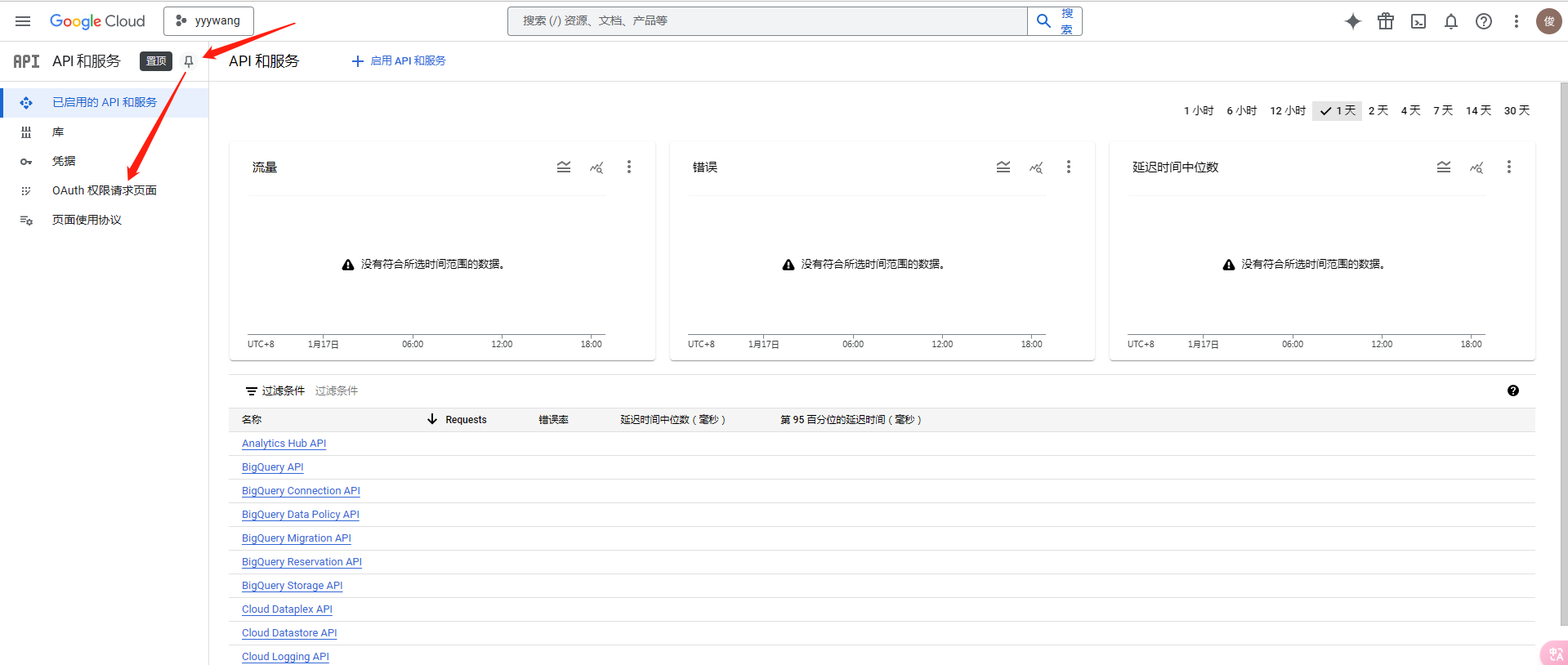Screen dimensions: 1568x665
Task: Click the Gemini sparkle icon
Action: coord(1353,21)
